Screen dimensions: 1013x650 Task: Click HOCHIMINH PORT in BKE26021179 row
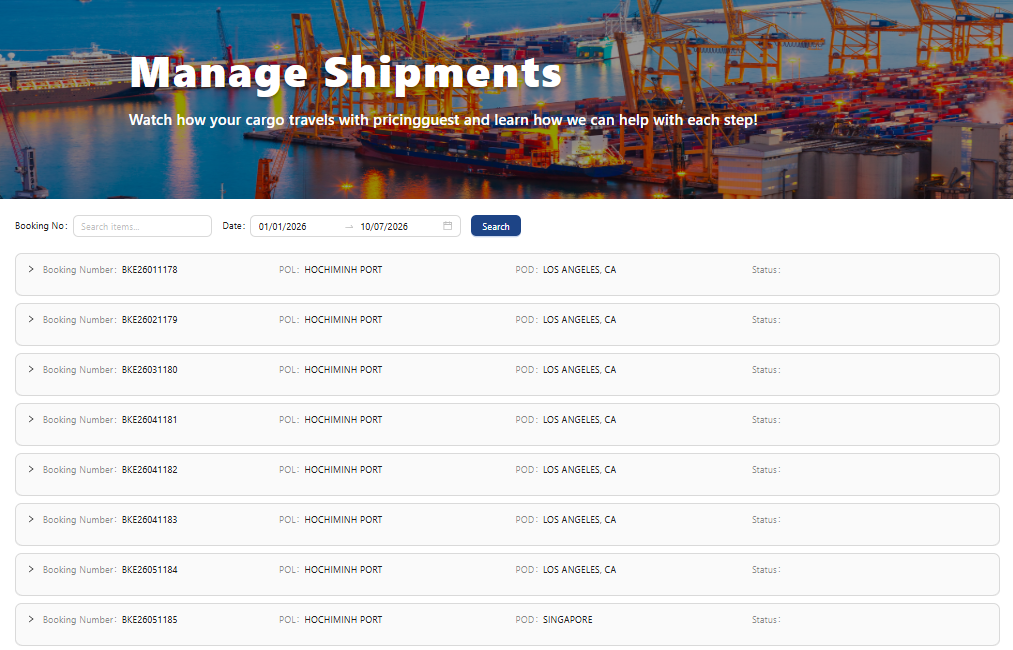pos(343,320)
